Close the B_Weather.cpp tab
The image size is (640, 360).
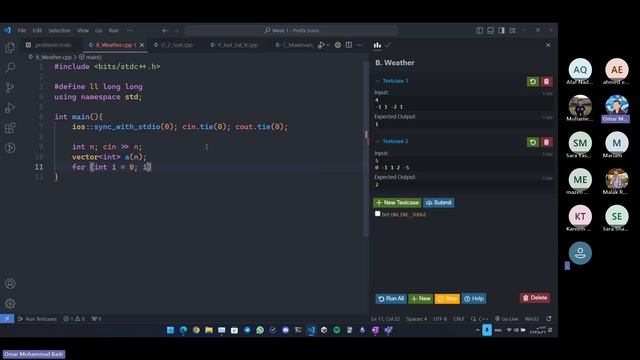[x=142, y=45]
